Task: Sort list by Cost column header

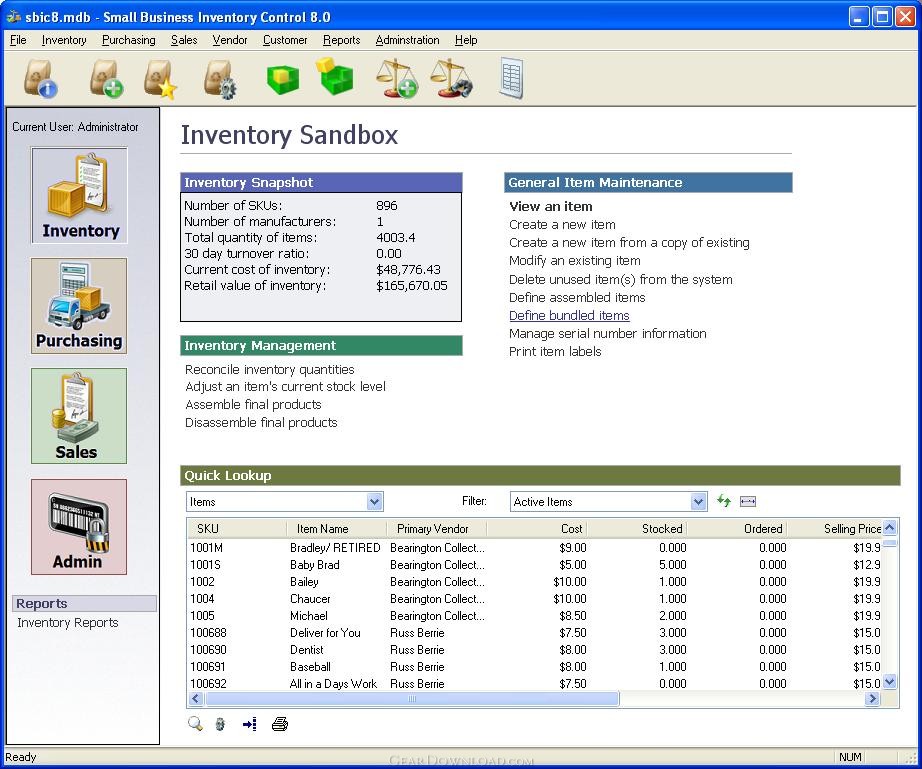Action: point(537,529)
